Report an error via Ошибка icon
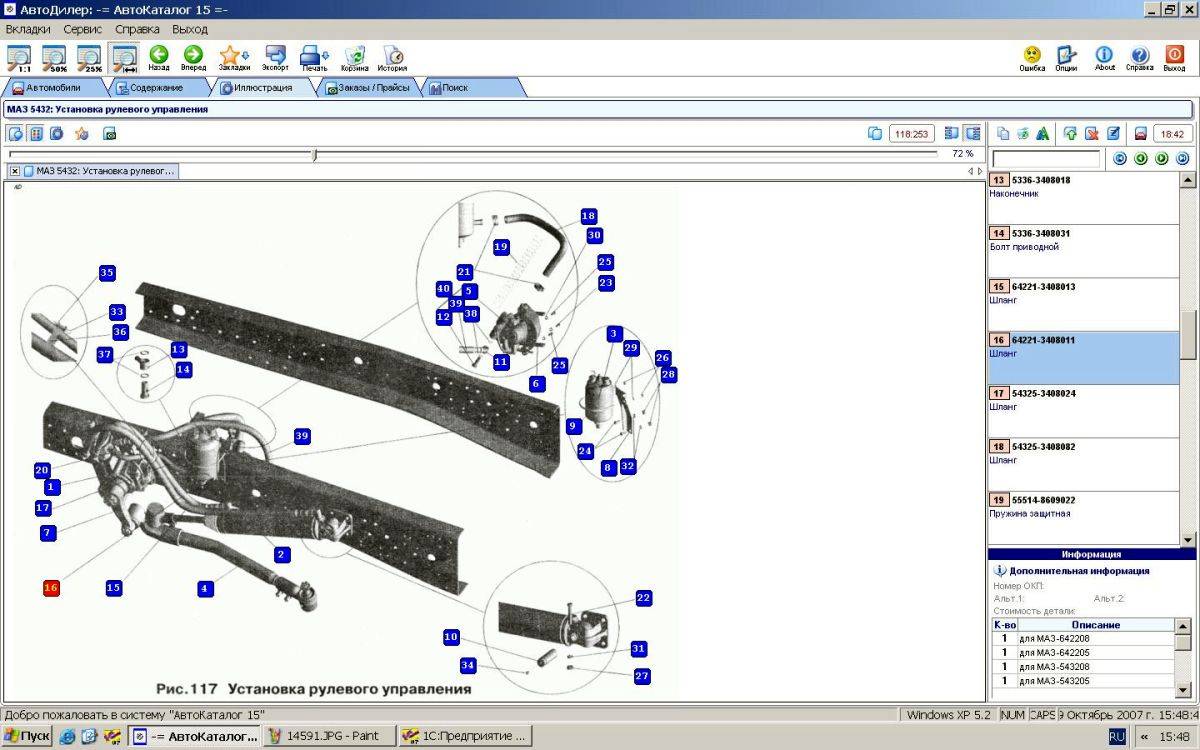 (x=1032, y=59)
